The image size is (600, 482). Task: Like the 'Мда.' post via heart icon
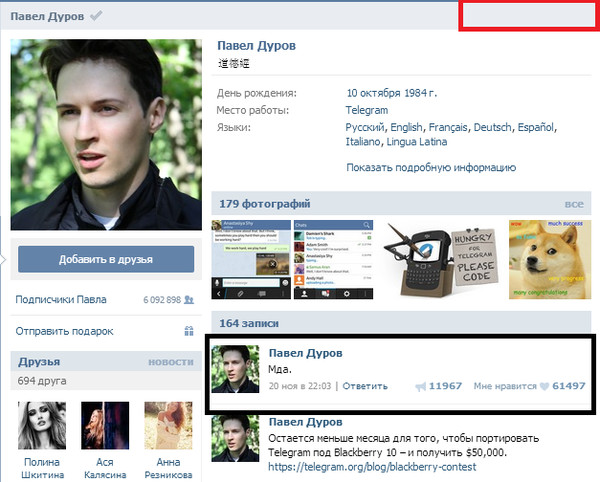[x=545, y=386]
